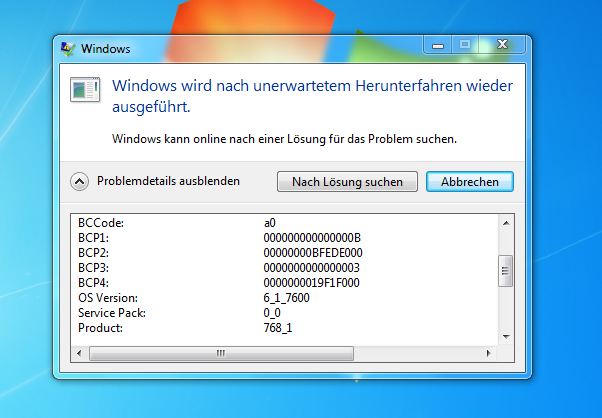The height and width of the screenshot is (418, 602).
Task: Click the 'Service Pack:' label
Action: (112, 313)
